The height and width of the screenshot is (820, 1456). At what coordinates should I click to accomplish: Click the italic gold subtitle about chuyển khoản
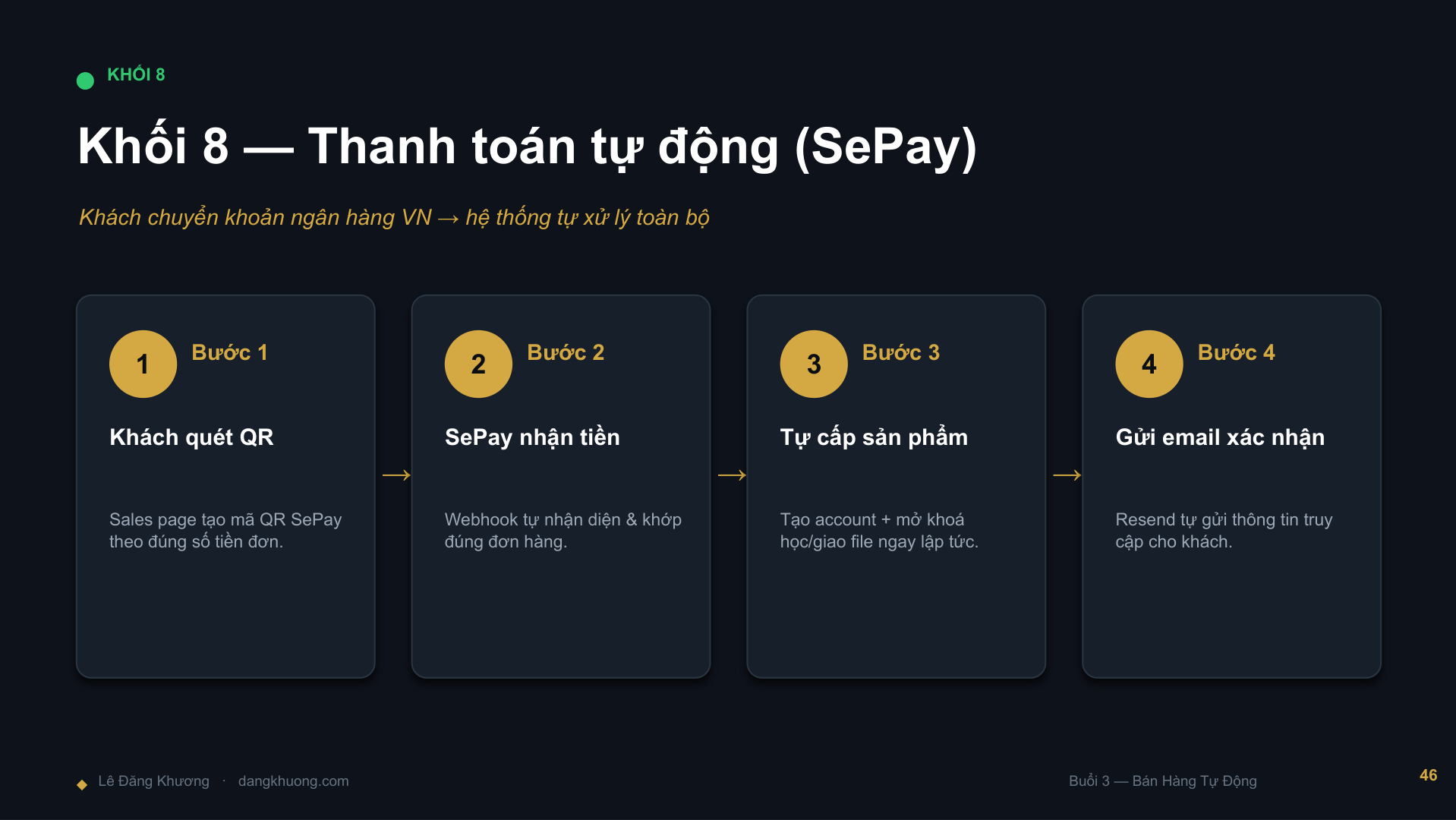(394, 218)
